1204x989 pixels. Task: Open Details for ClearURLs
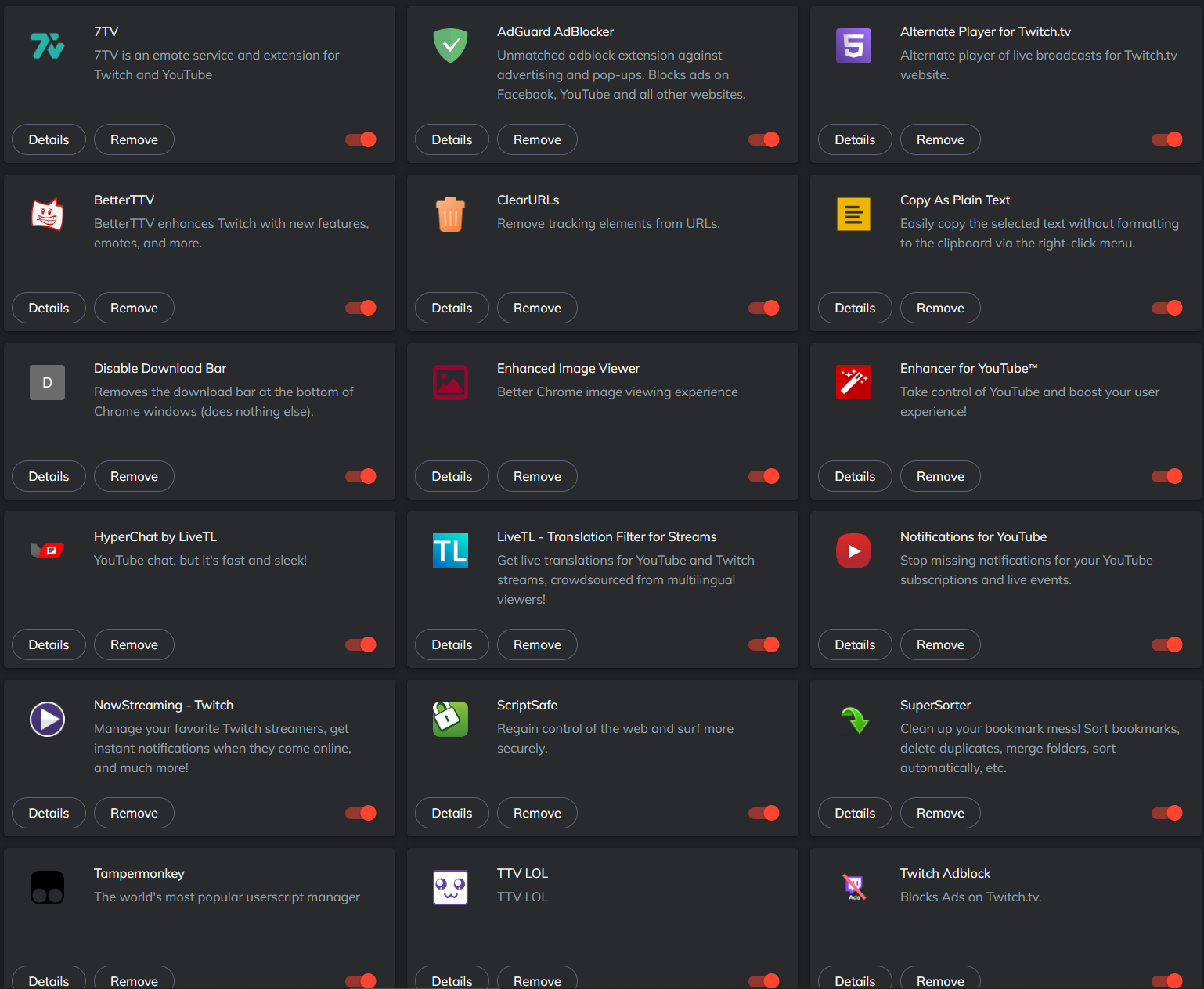coord(452,308)
